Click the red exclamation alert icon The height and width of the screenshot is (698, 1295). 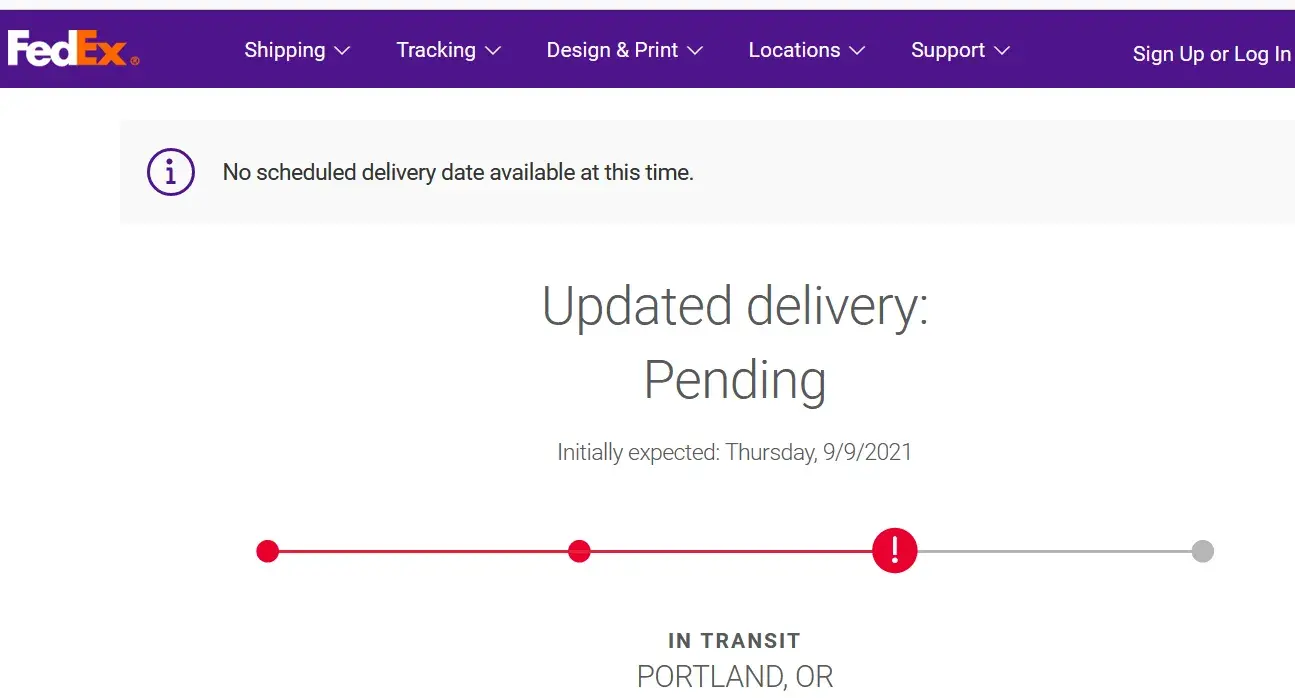(x=894, y=550)
